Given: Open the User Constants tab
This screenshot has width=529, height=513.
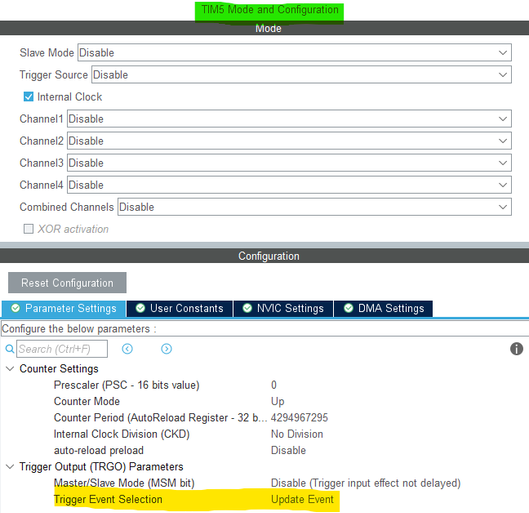Looking at the screenshot, I should 179,308.
